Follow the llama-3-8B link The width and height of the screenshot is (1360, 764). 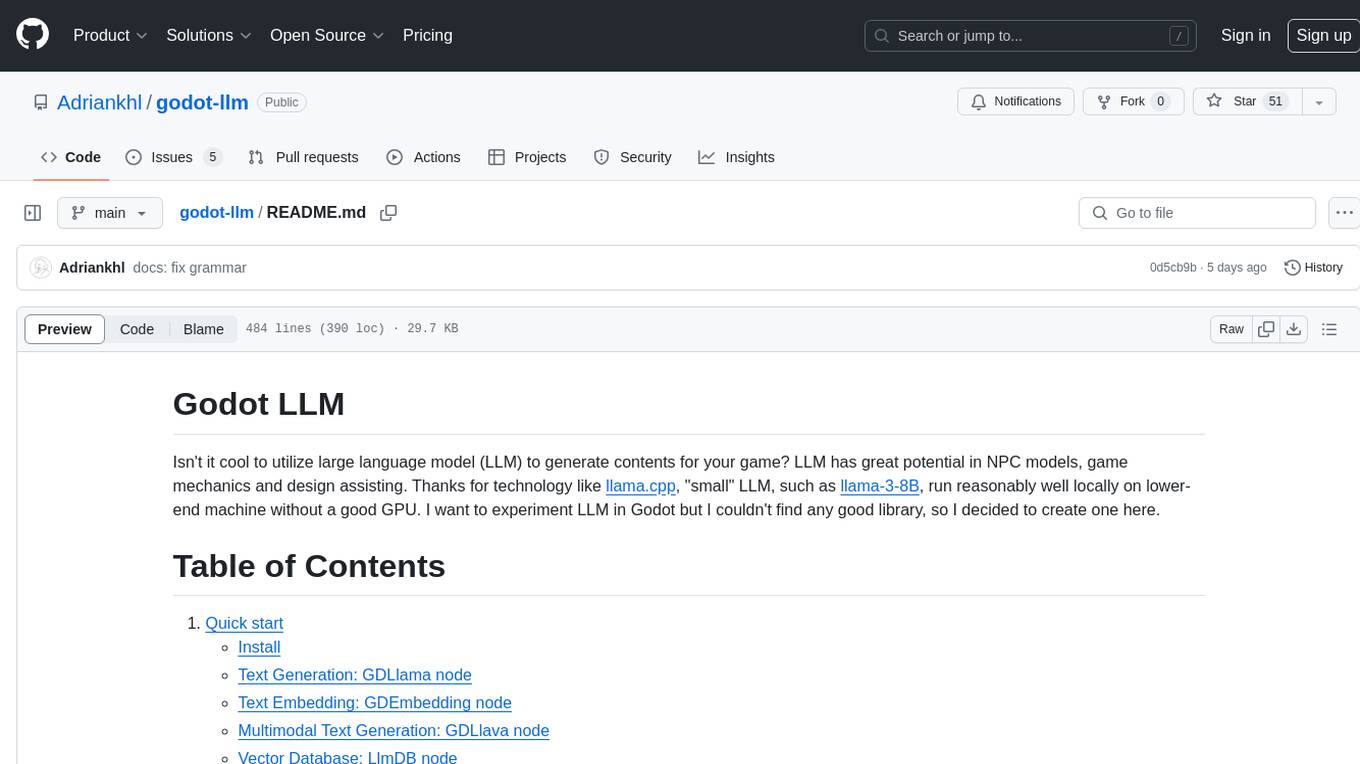880,486
